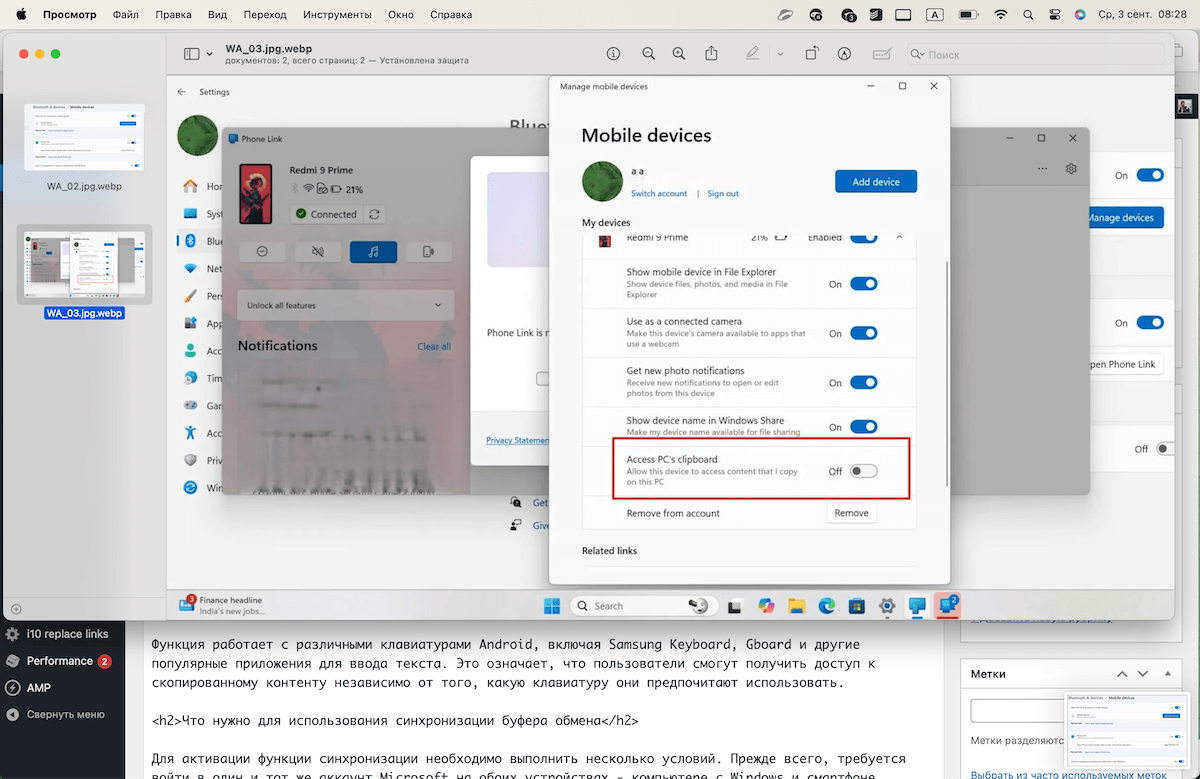Click Windows taskbar Search box

pos(642,605)
